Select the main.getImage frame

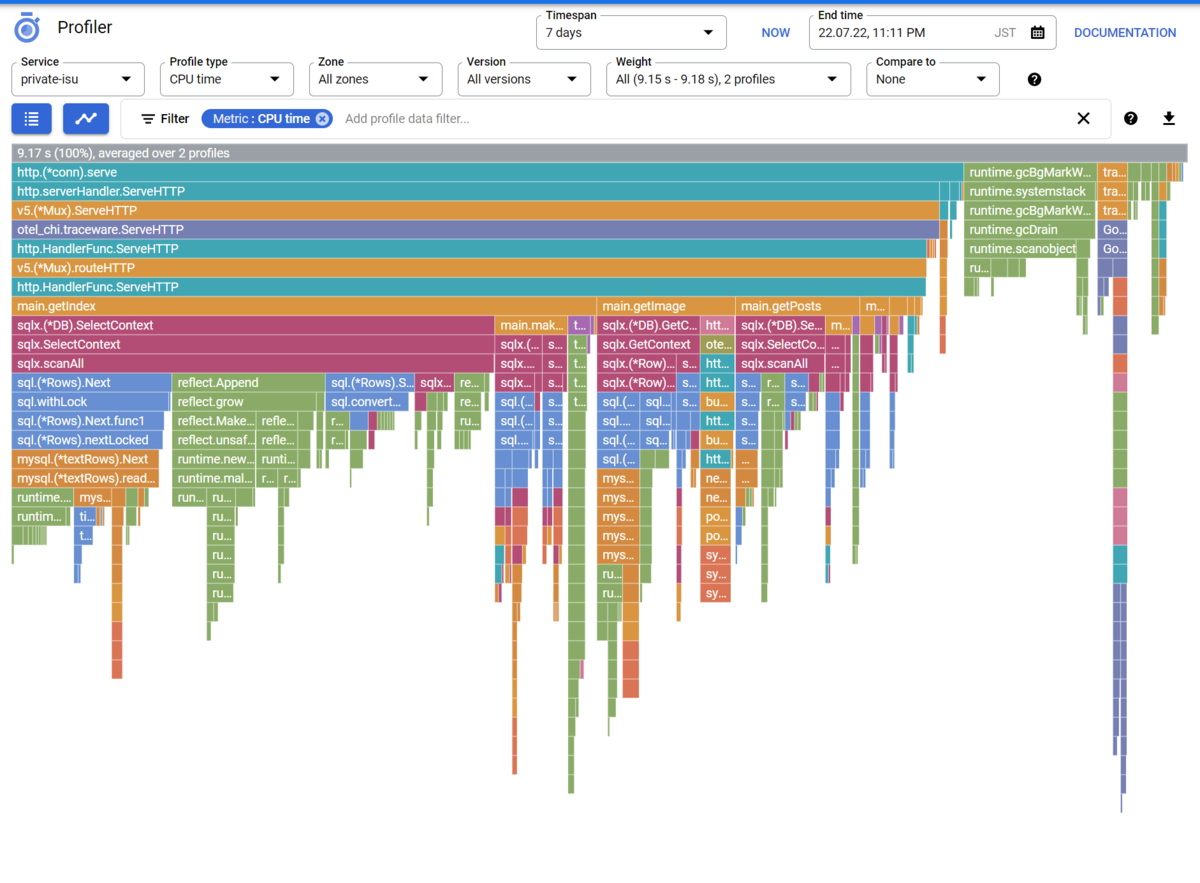667,306
